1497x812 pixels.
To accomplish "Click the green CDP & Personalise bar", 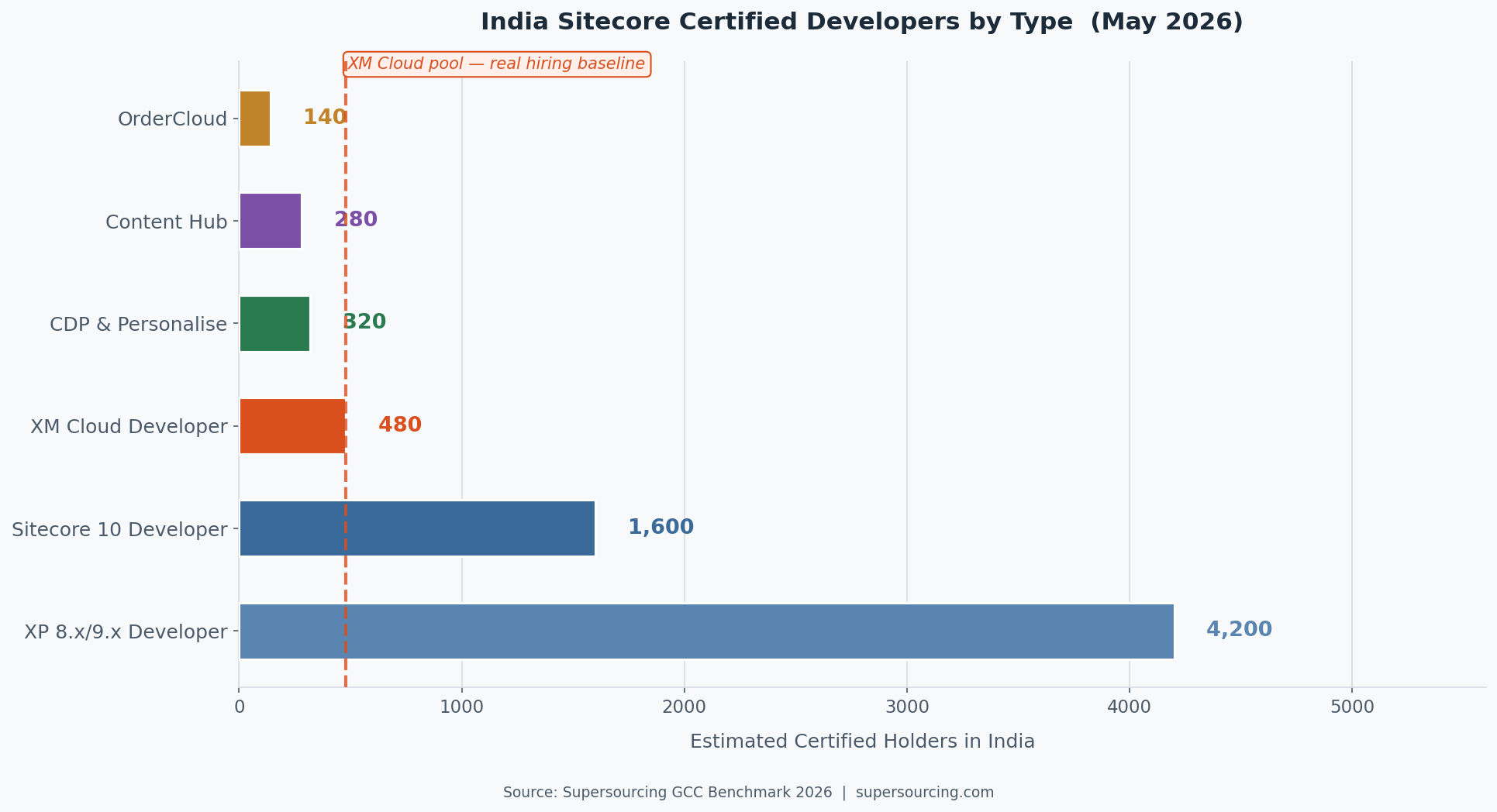I will pos(274,324).
